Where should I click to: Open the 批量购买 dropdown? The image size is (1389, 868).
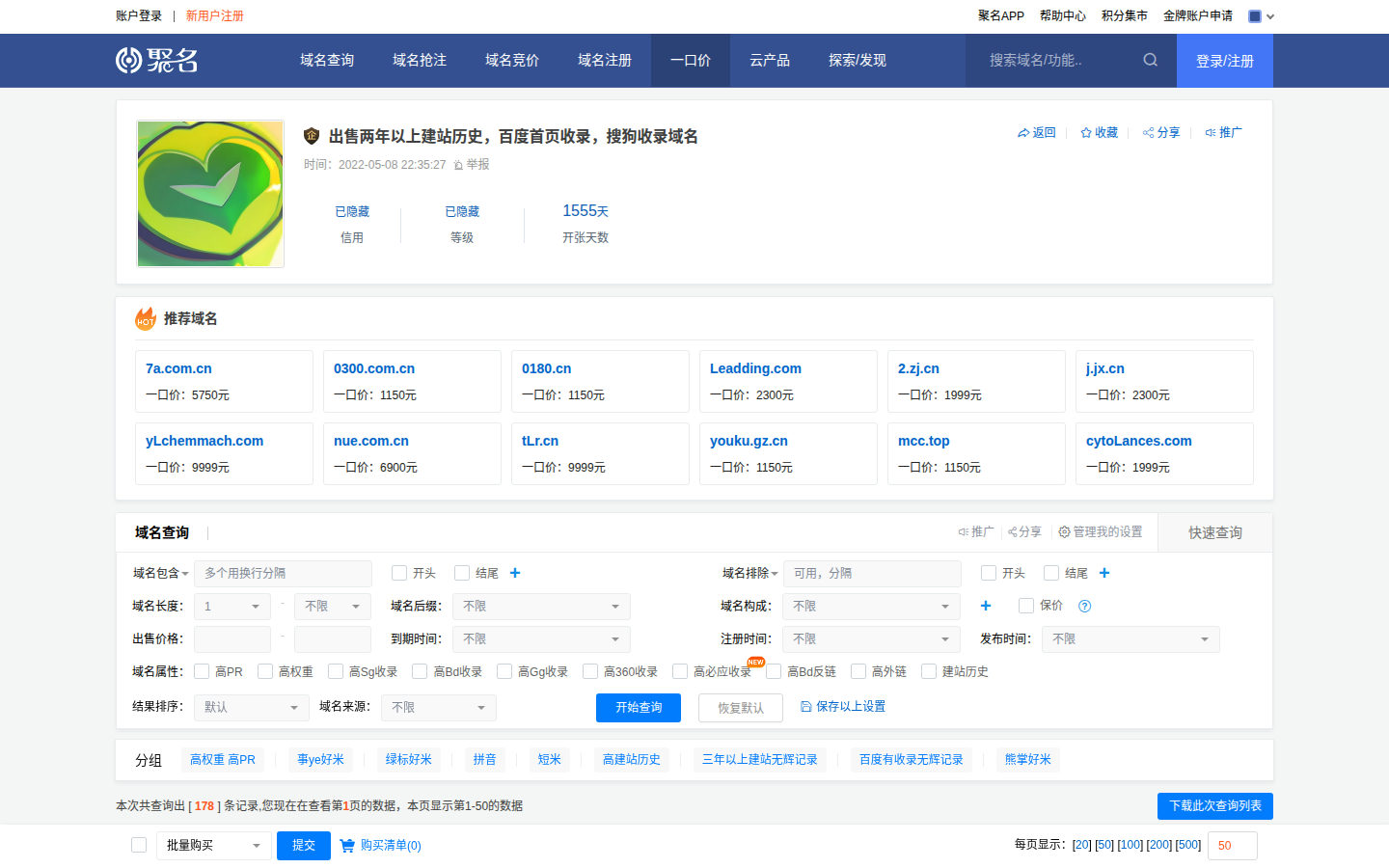click(213, 846)
